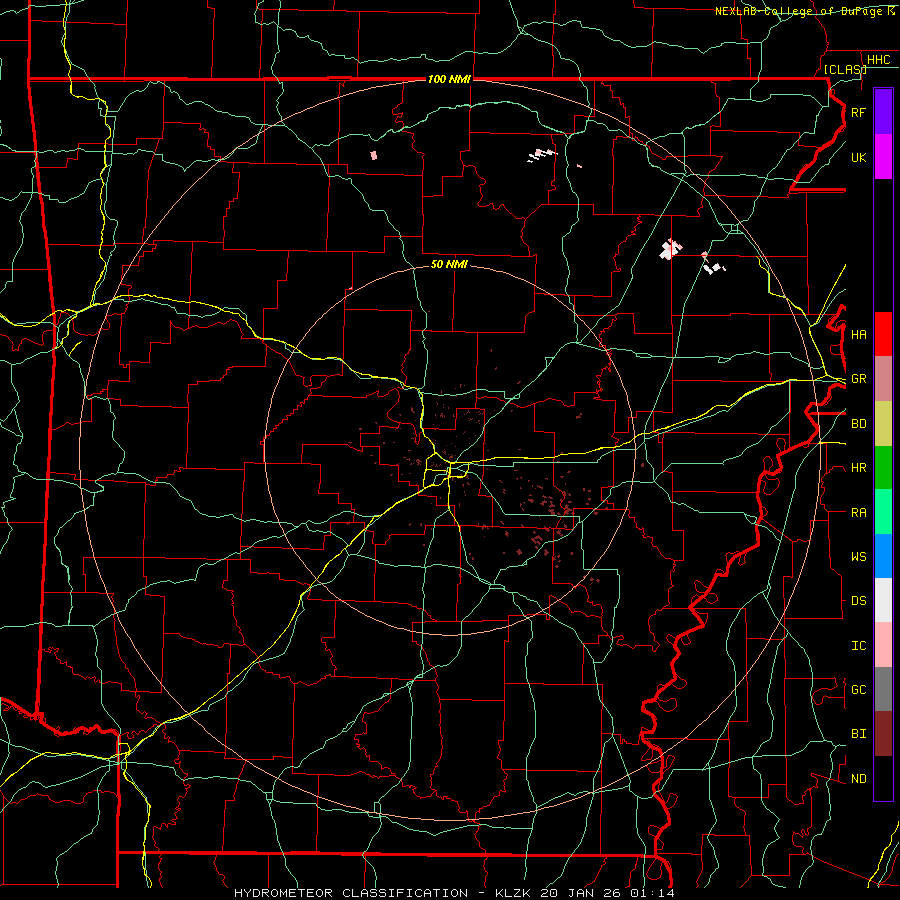The width and height of the screenshot is (900, 900).
Task: Select the '[CLAS]' legend heading
Action: point(845,69)
